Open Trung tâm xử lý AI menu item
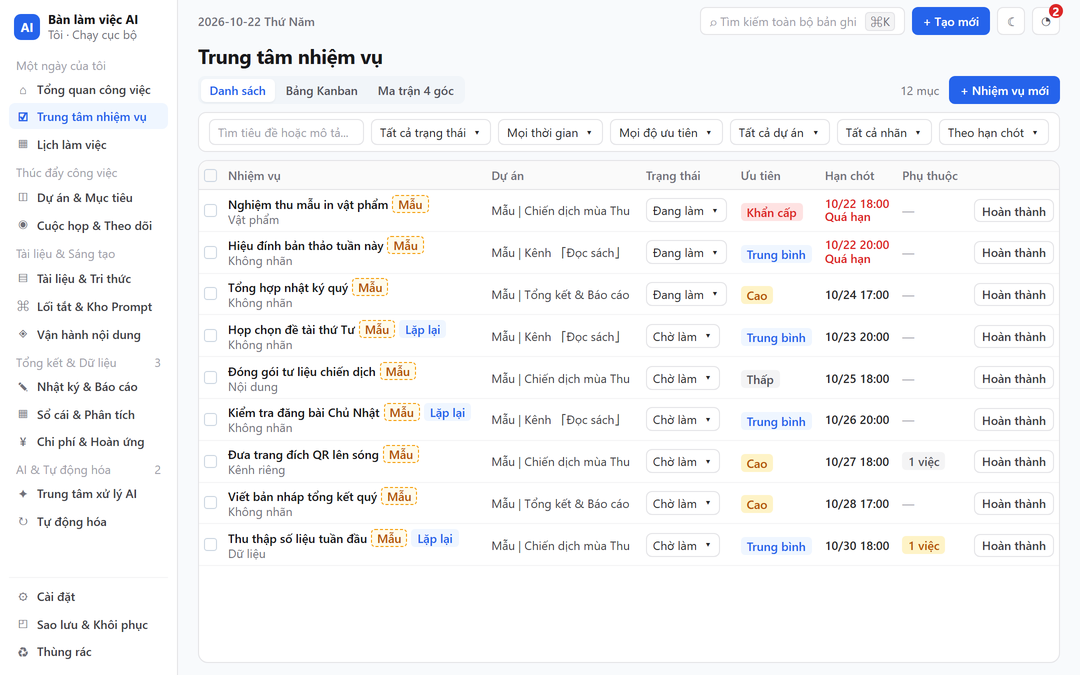 tap(88, 494)
